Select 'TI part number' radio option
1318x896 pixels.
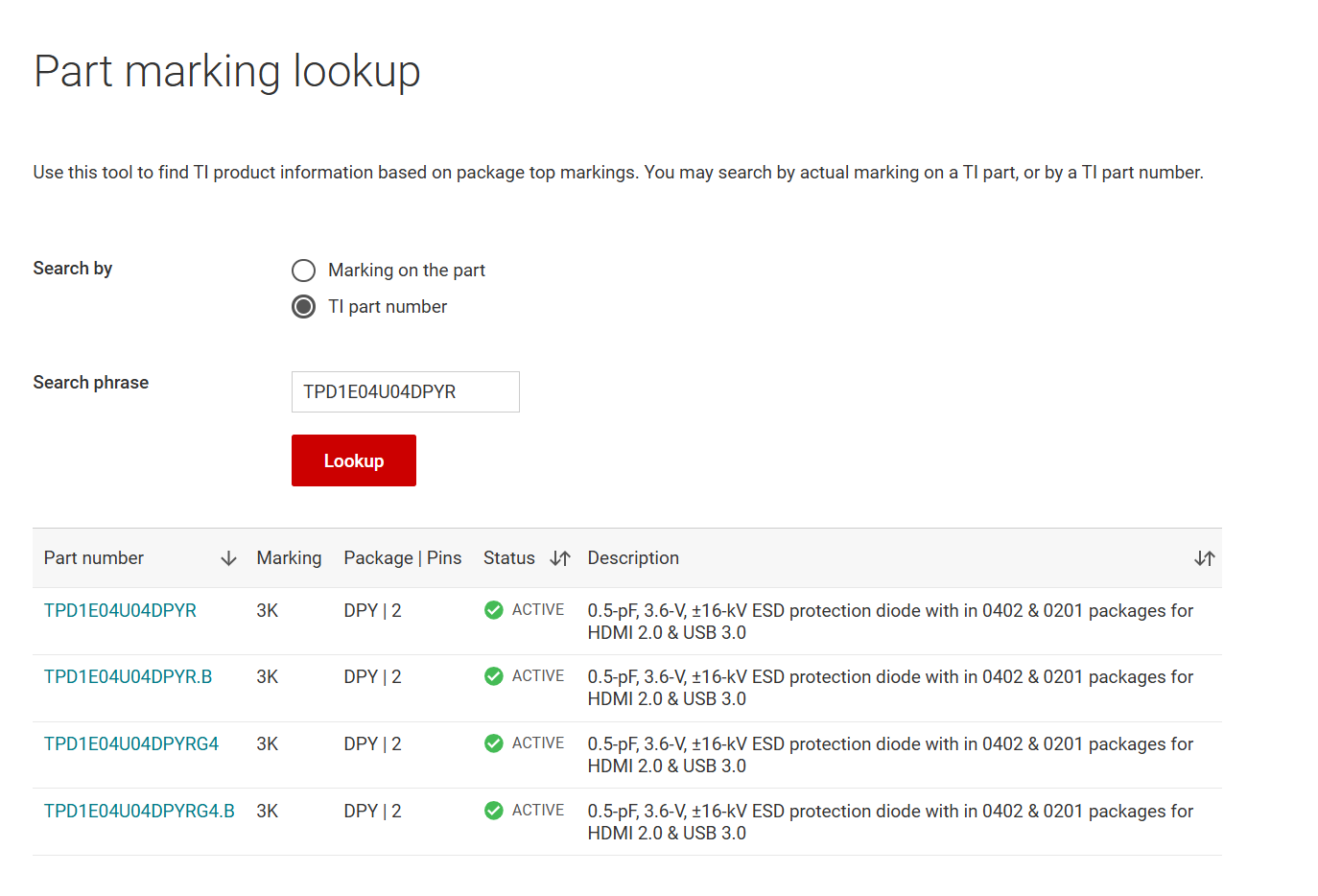pos(303,307)
